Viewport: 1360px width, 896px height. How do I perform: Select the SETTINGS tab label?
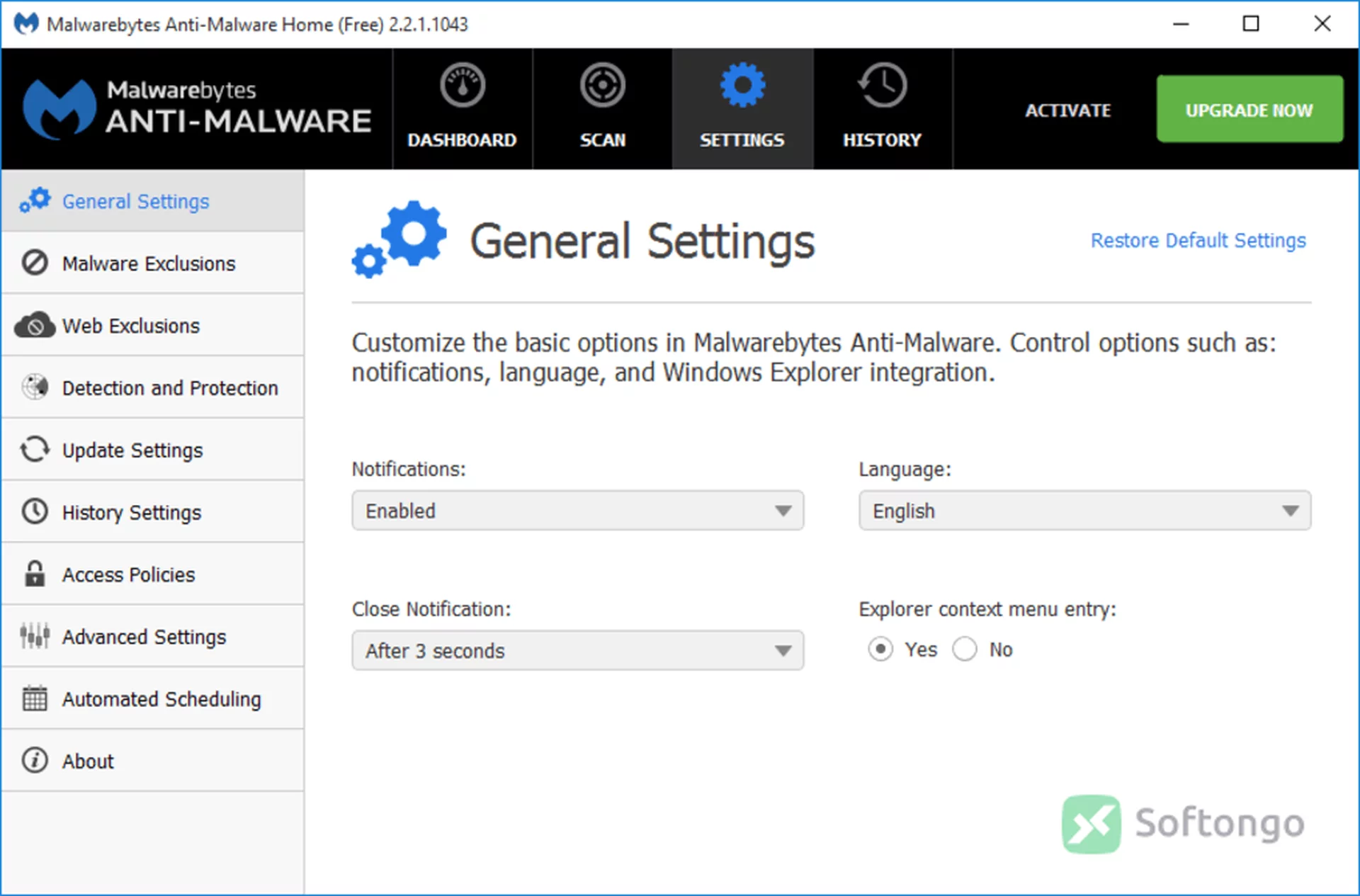(x=742, y=140)
